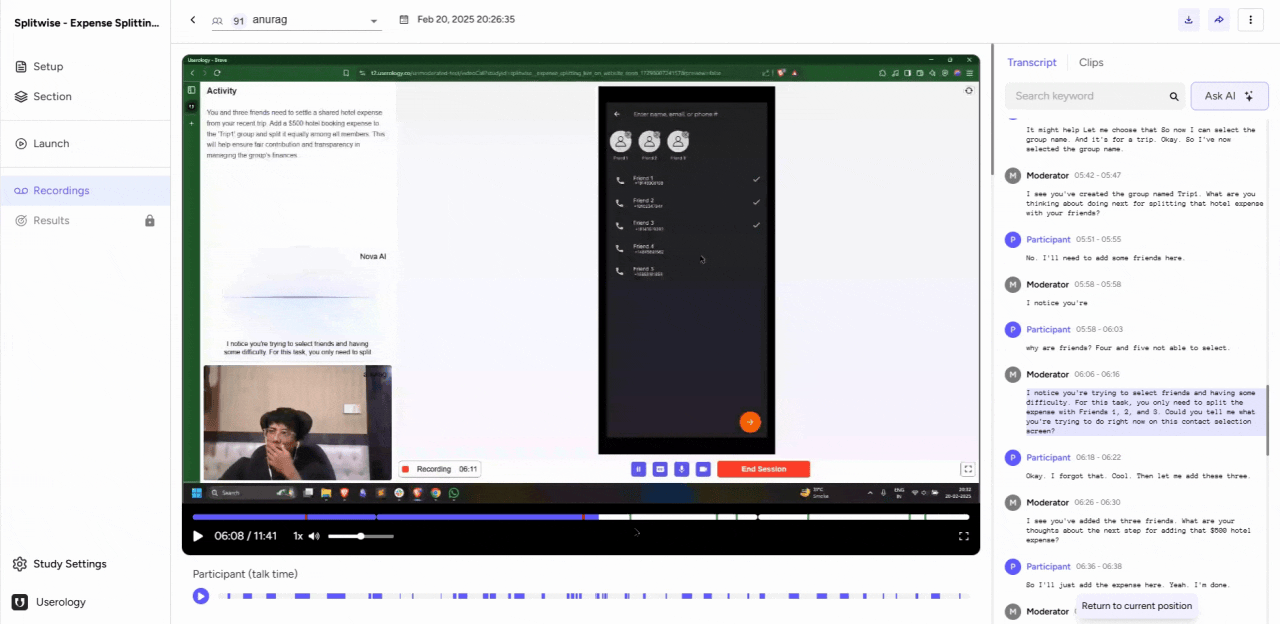The height and width of the screenshot is (624, 1280).
Task: Open the 1x playback speed selector
Action: click(297, 536)
